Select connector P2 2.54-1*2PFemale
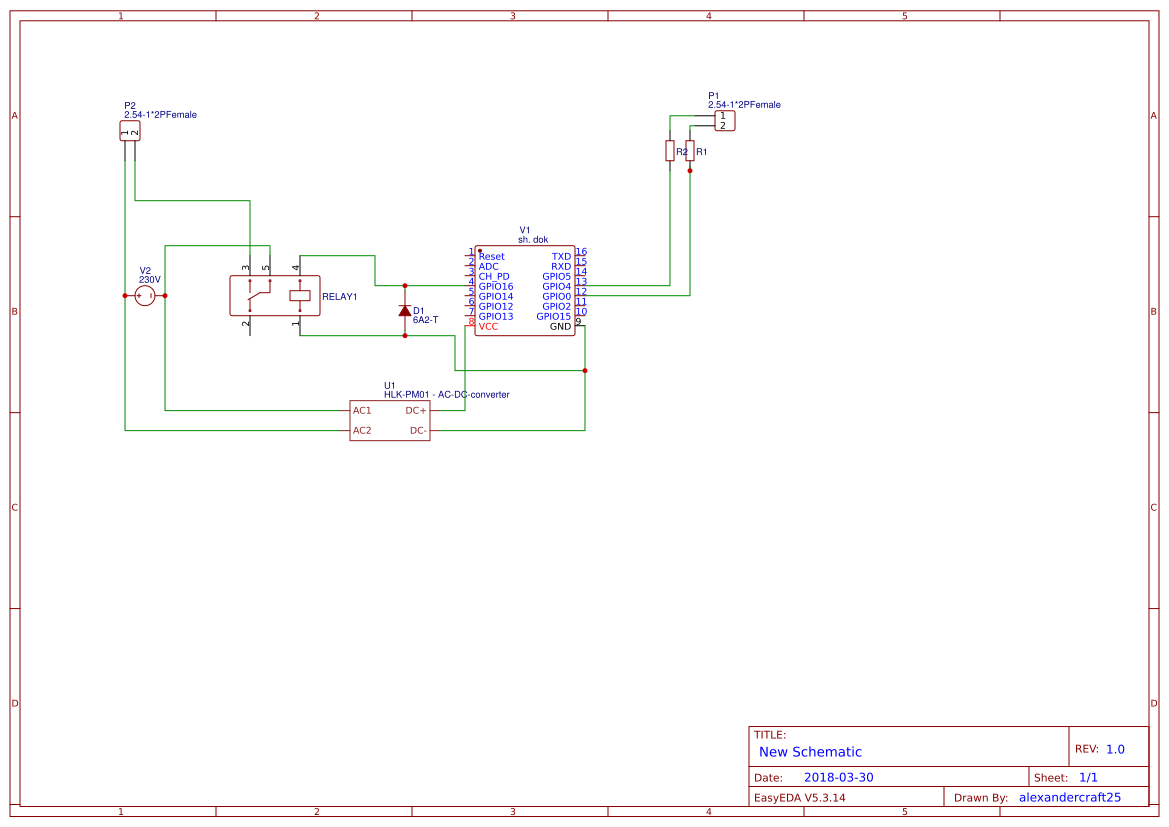Image resolution: width=1169 pixels, height=827 pixels. tap(131, 131)
